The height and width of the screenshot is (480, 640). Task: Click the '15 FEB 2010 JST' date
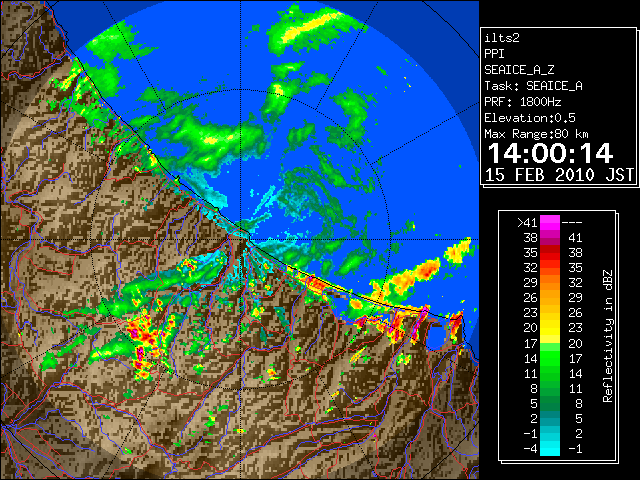click(560, 175)
